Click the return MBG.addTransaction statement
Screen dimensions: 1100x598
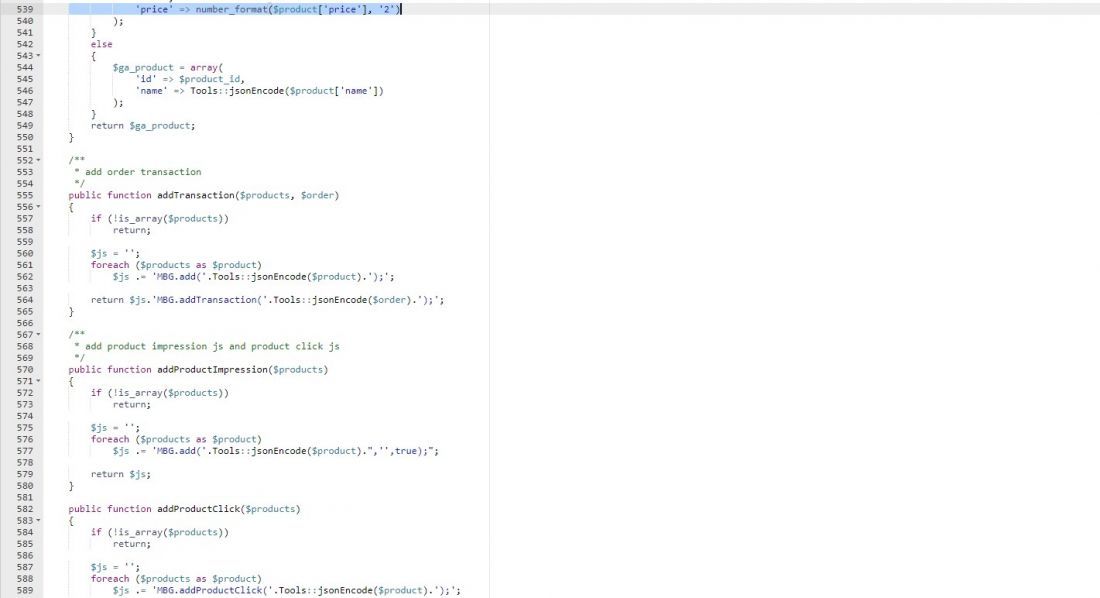tap(267, 300)
